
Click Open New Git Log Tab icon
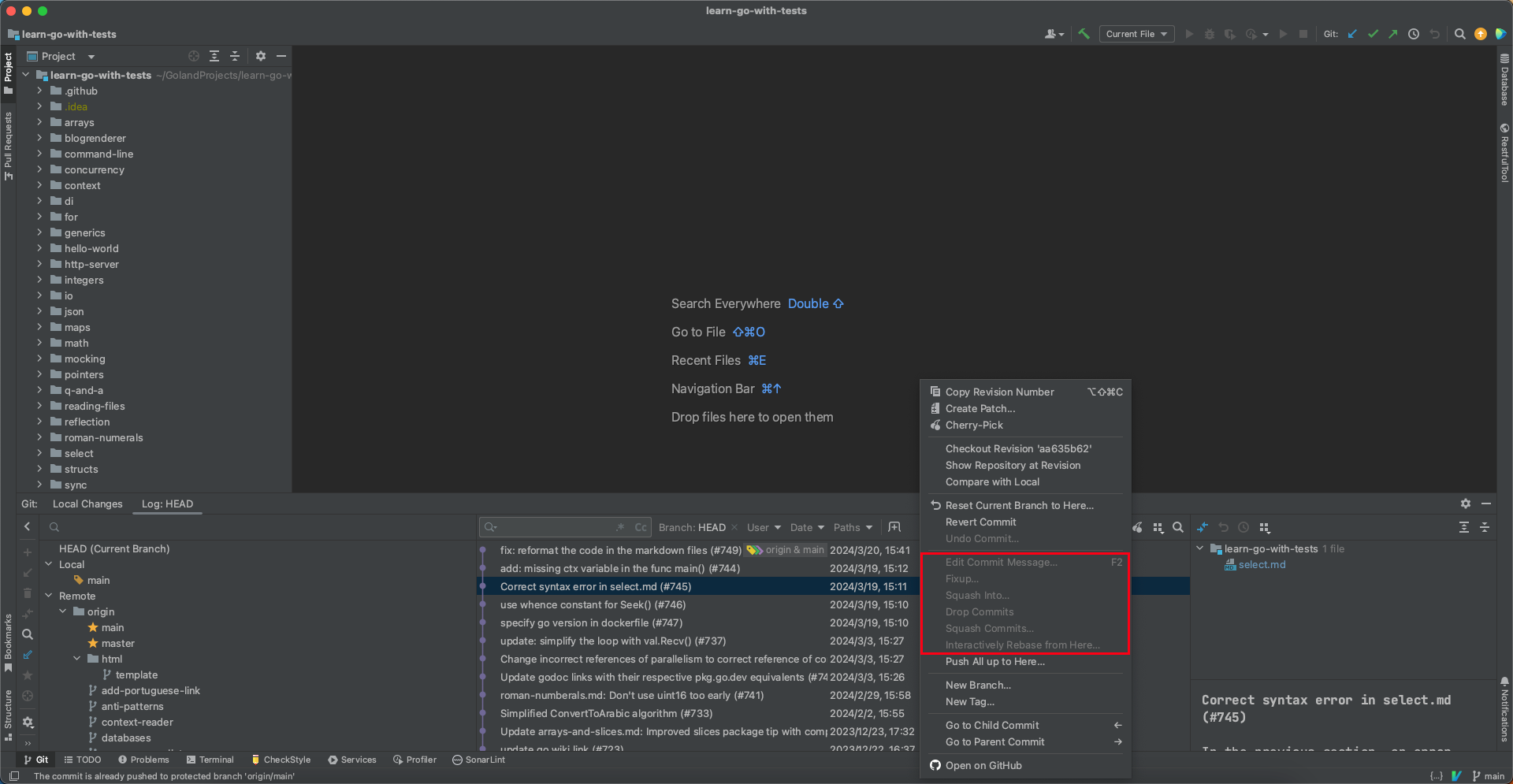click(x=894, y=527)
